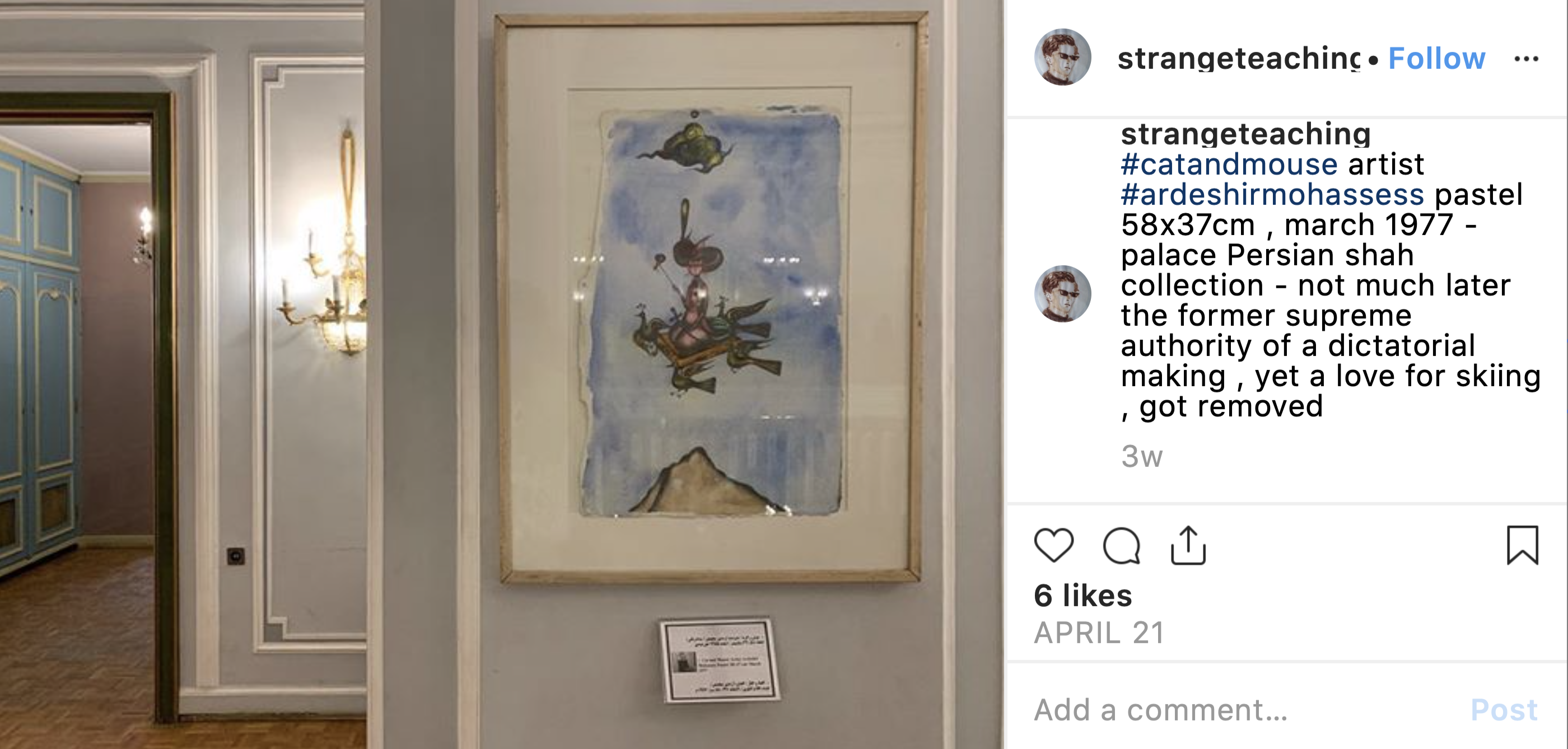Viewport: 1568px width, 749px height.
Task: Click the framed flying figure painting
Action: (x=711, y=298)
